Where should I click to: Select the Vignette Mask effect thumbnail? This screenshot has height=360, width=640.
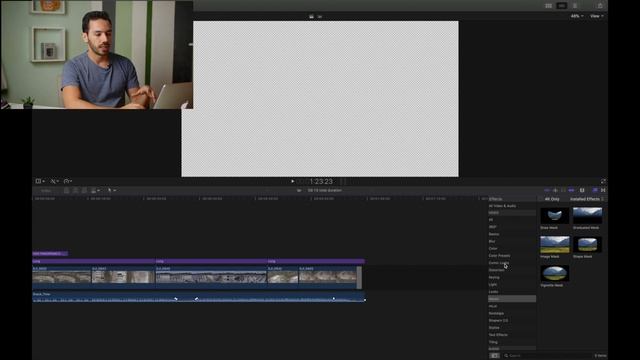pos(554,273)
